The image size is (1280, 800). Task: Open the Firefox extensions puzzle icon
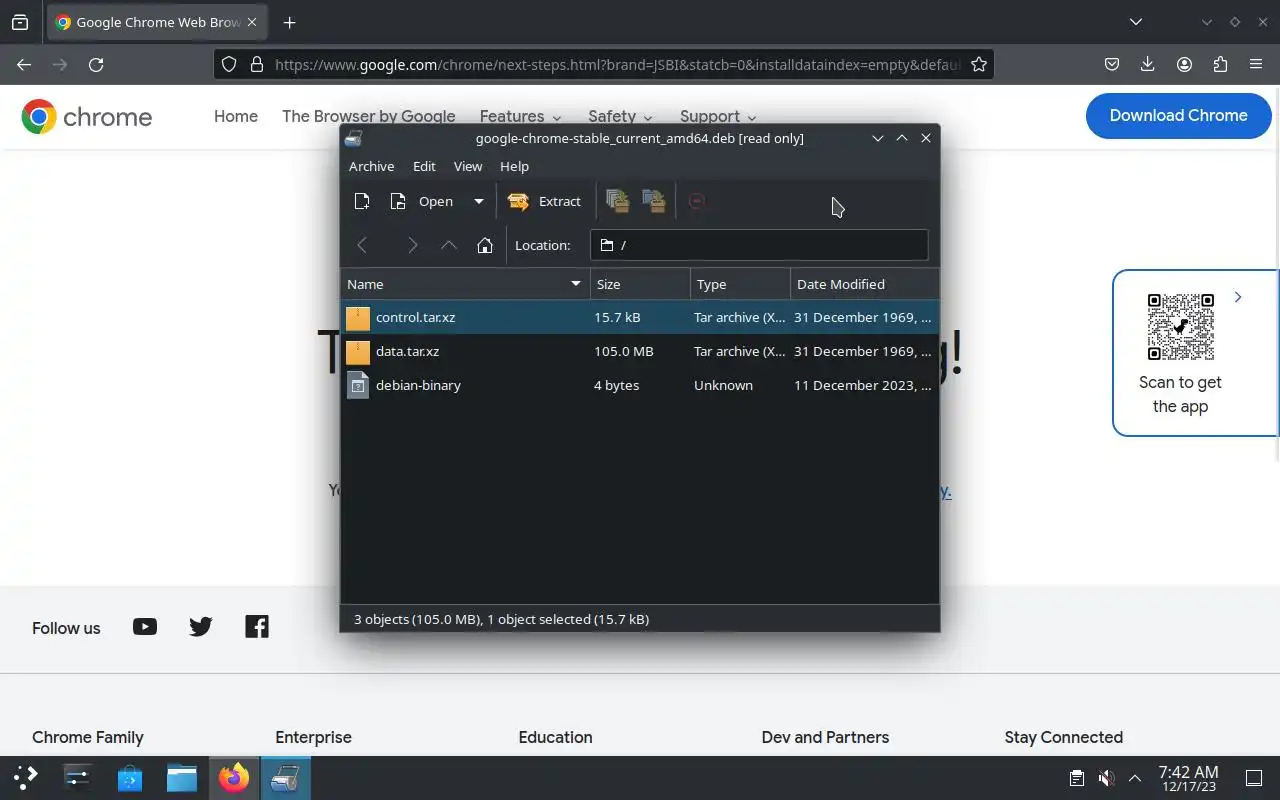point(1220,64)
